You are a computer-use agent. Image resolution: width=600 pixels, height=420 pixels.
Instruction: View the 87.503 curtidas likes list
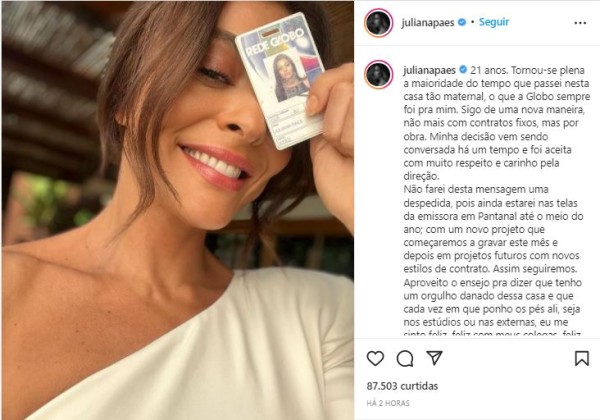[402, 386]
